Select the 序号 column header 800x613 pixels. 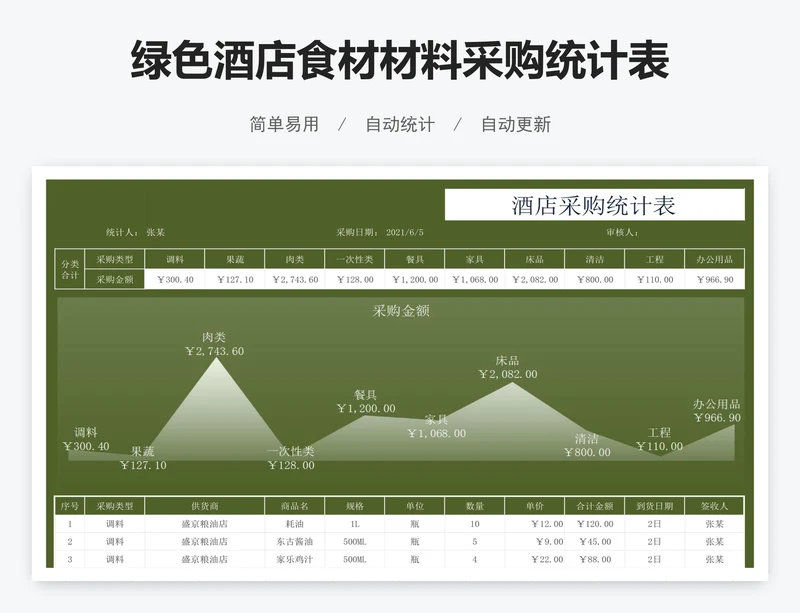[x=70, y=506]
